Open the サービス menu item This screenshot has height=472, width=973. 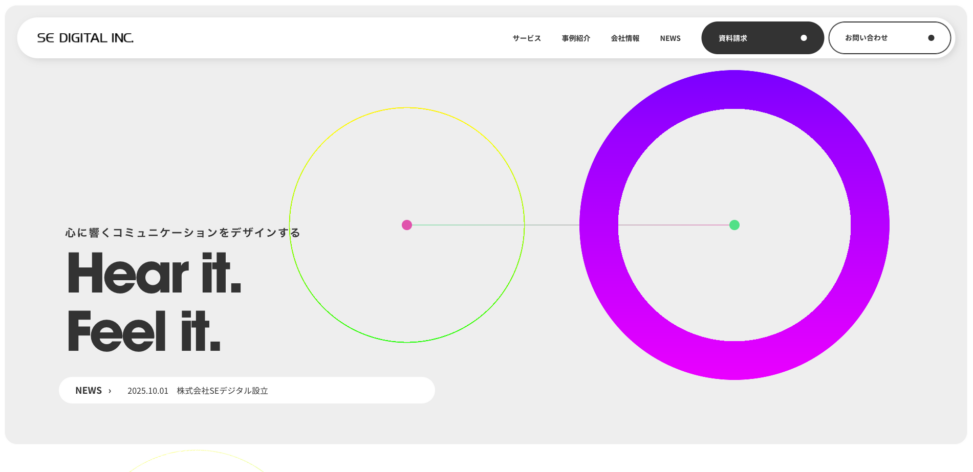[527, 38]
